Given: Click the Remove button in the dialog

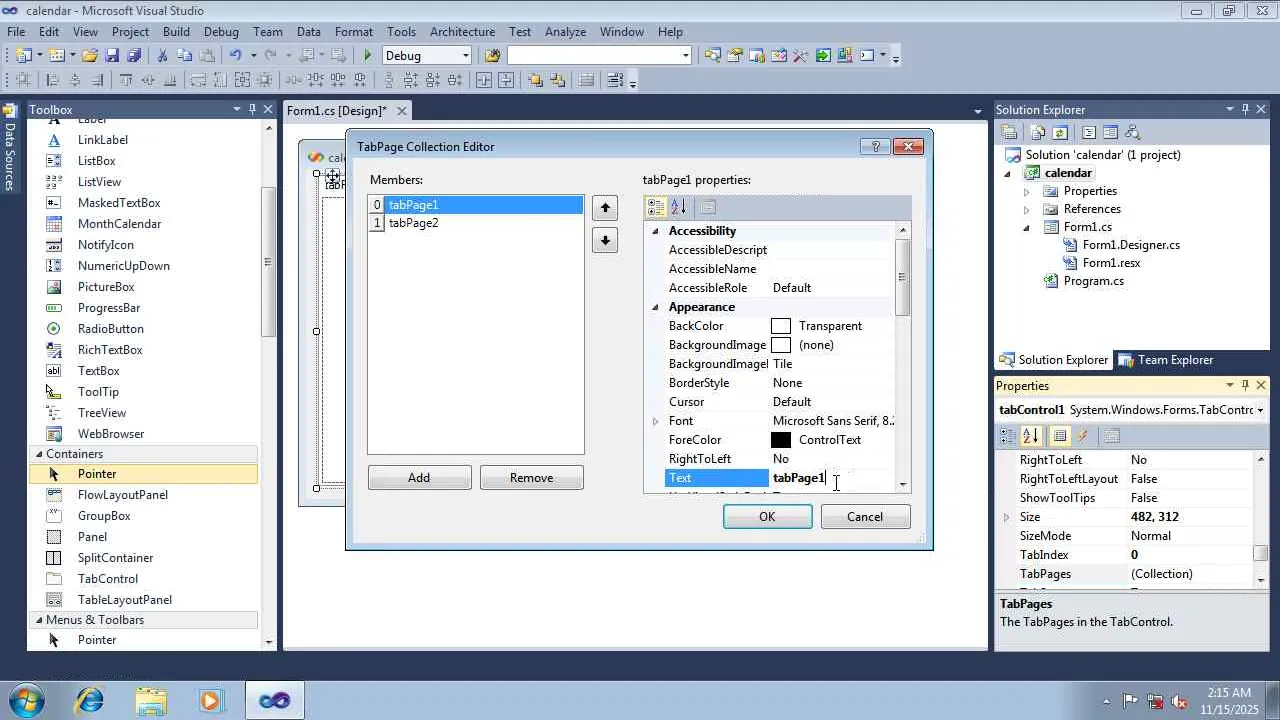Looking at the screenshot, I should click(531, 478).
